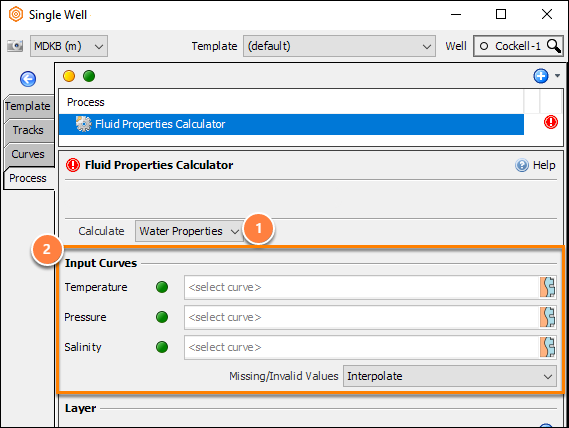Open the Calculate Water Properties dropdown

189,231
